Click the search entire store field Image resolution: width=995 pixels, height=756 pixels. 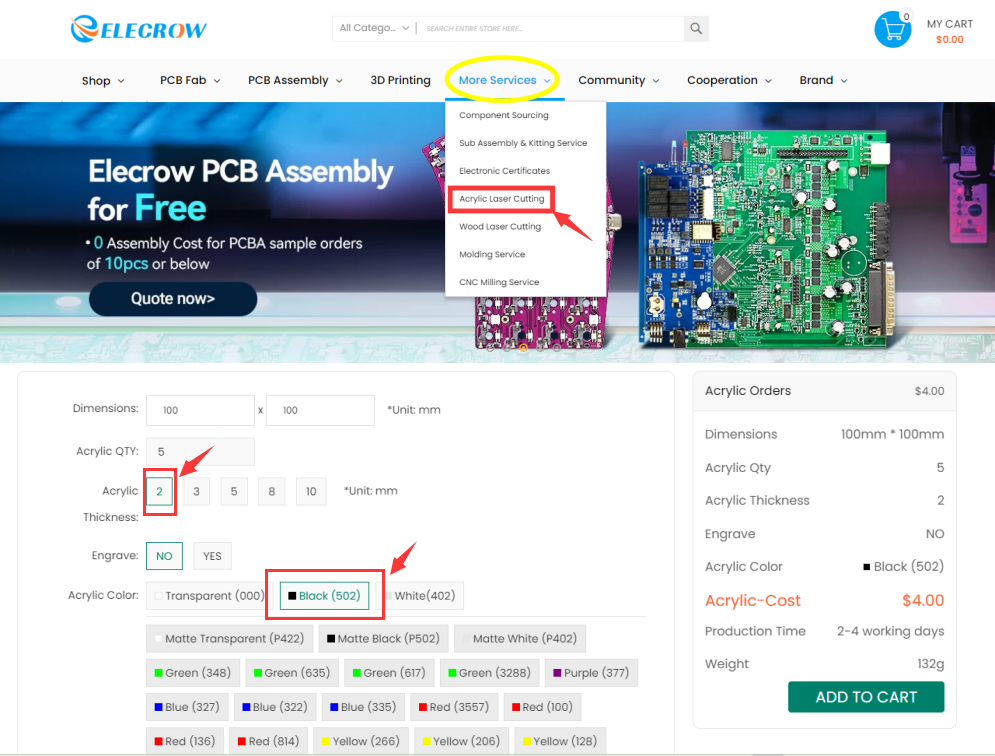pyautogui.click(x=550, y=29)
